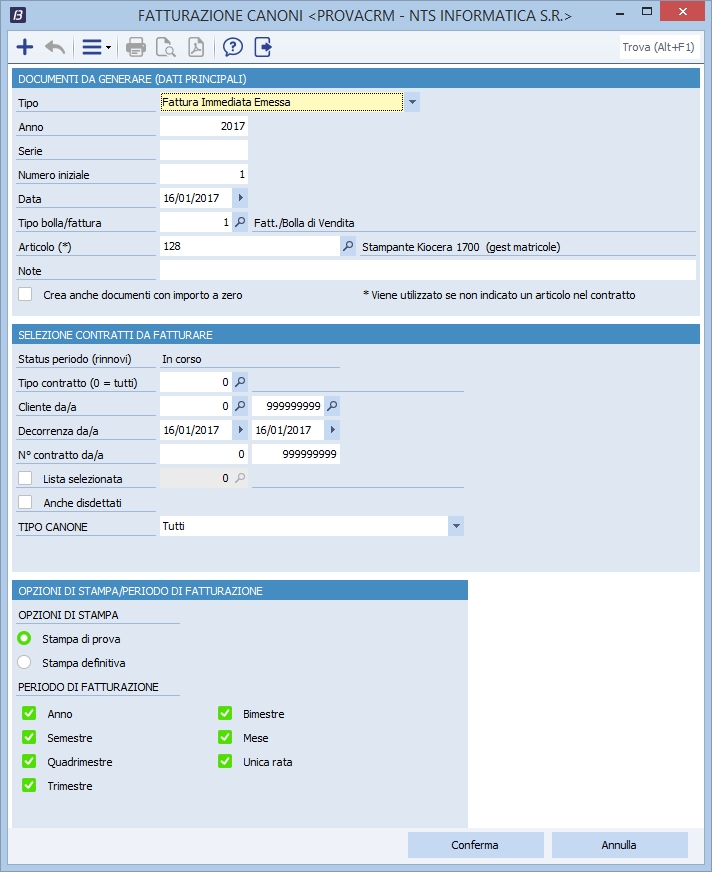
Task: Open the hamburger menu toolbar icon
Action: click(x=92, y=47)
